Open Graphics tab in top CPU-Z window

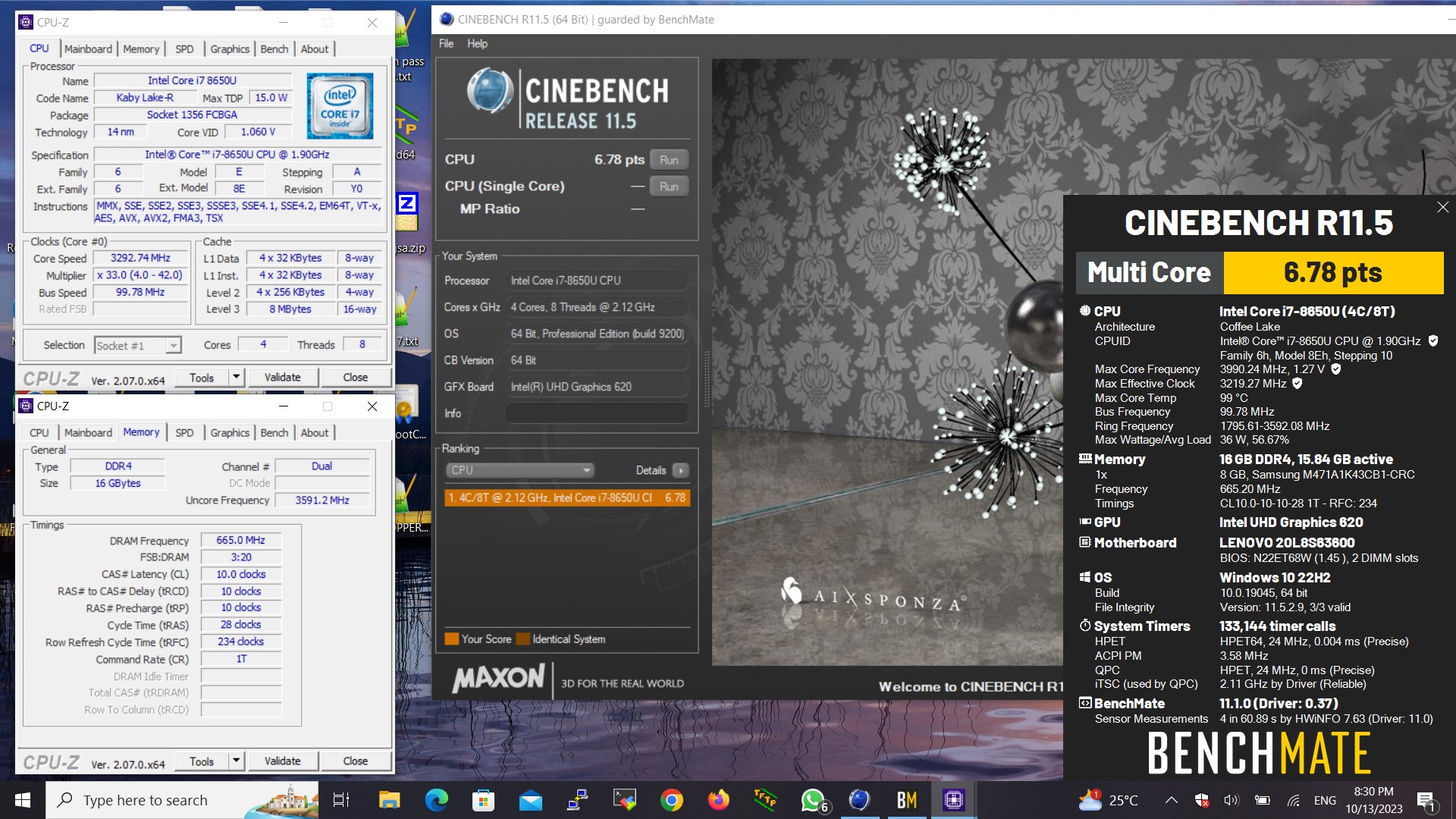230,49
